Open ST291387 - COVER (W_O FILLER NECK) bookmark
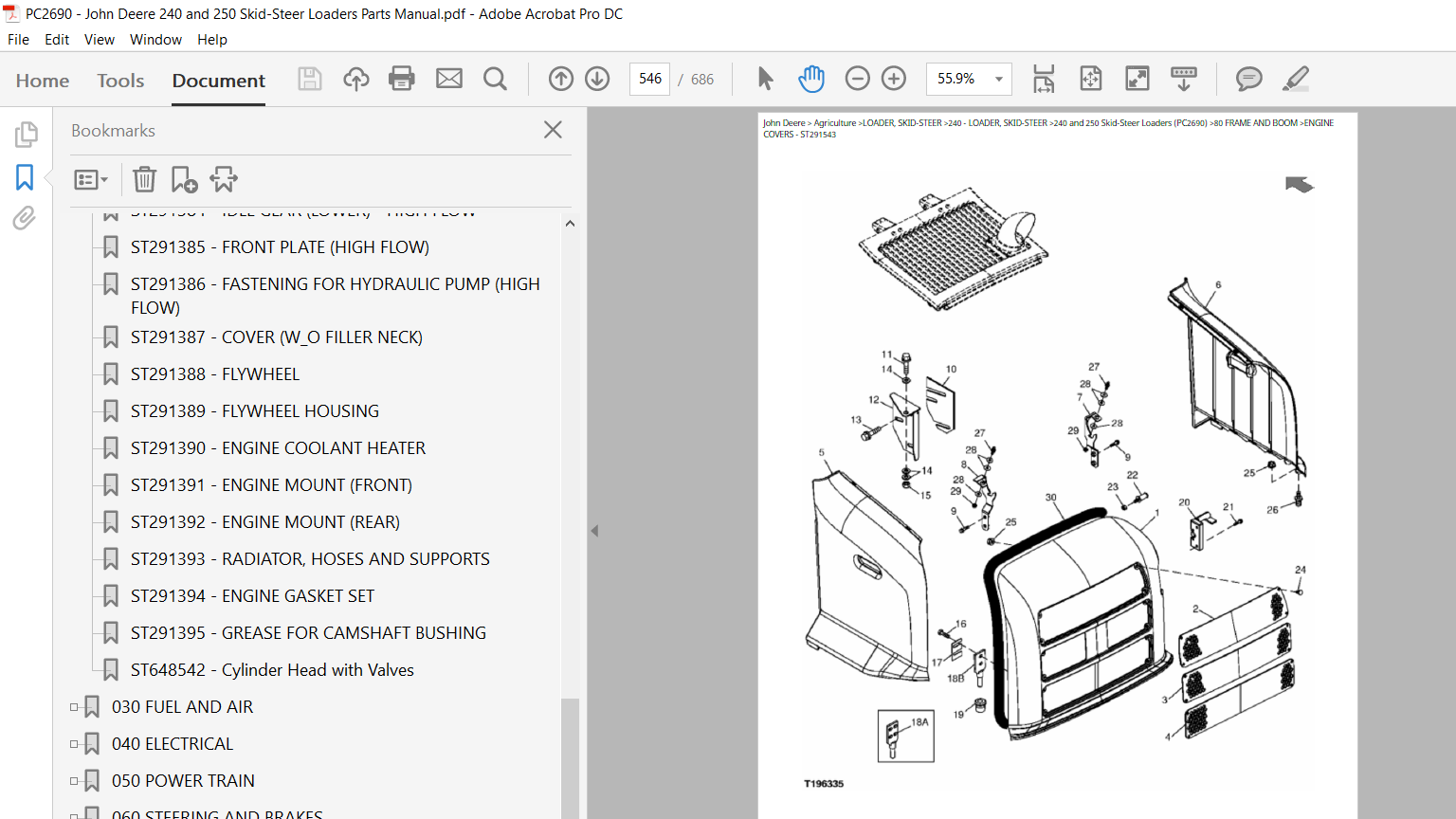Image resolution: width=1456 pixels, height=819 pixels. 277,337
